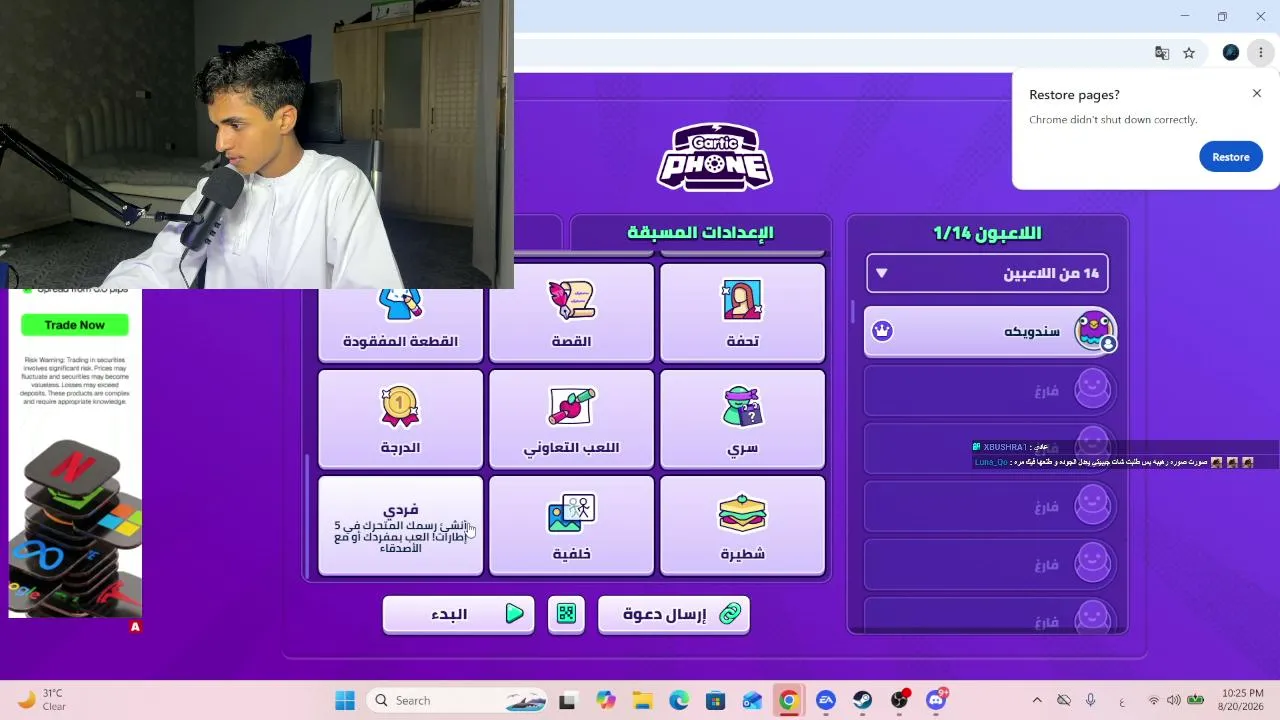Check the battery tray icon
Viewport: 1280px width, 720px height.
pyautogui.click(x=1194, y=701)
